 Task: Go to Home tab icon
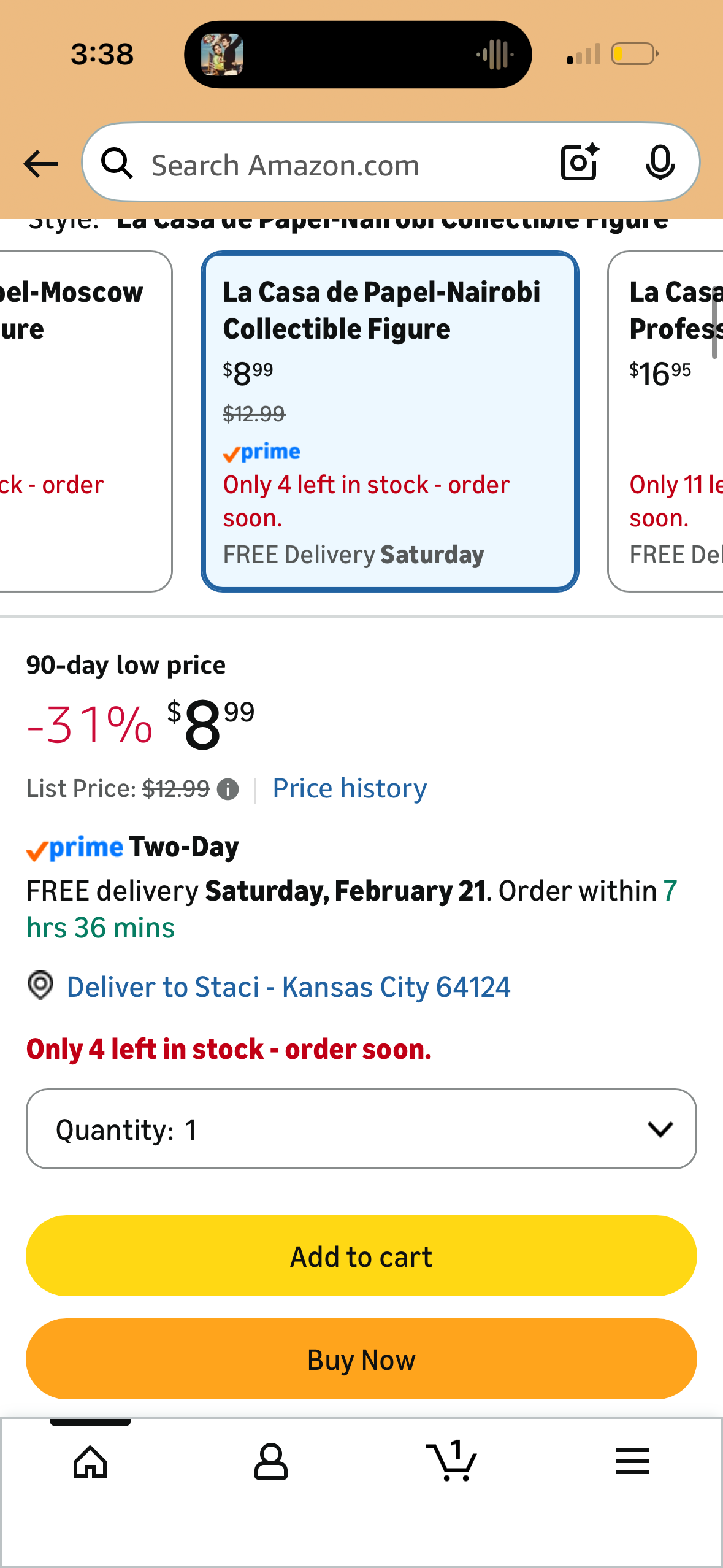90,1461
